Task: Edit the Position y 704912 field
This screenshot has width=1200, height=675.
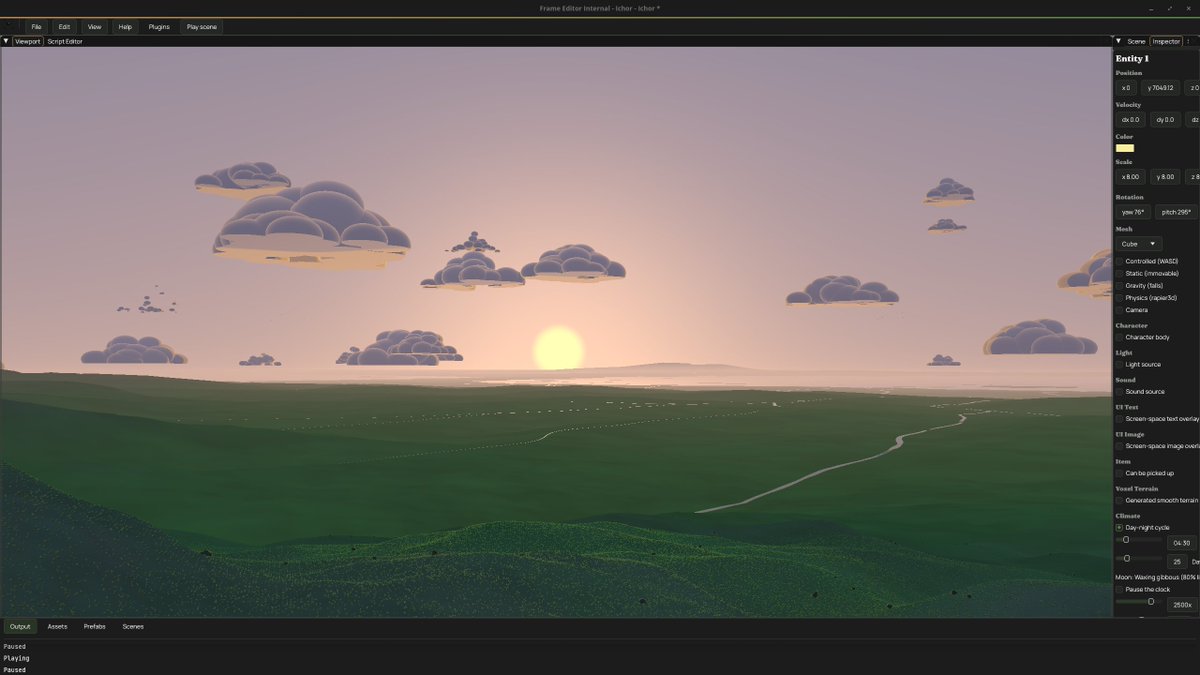Action: [1161, 88]
